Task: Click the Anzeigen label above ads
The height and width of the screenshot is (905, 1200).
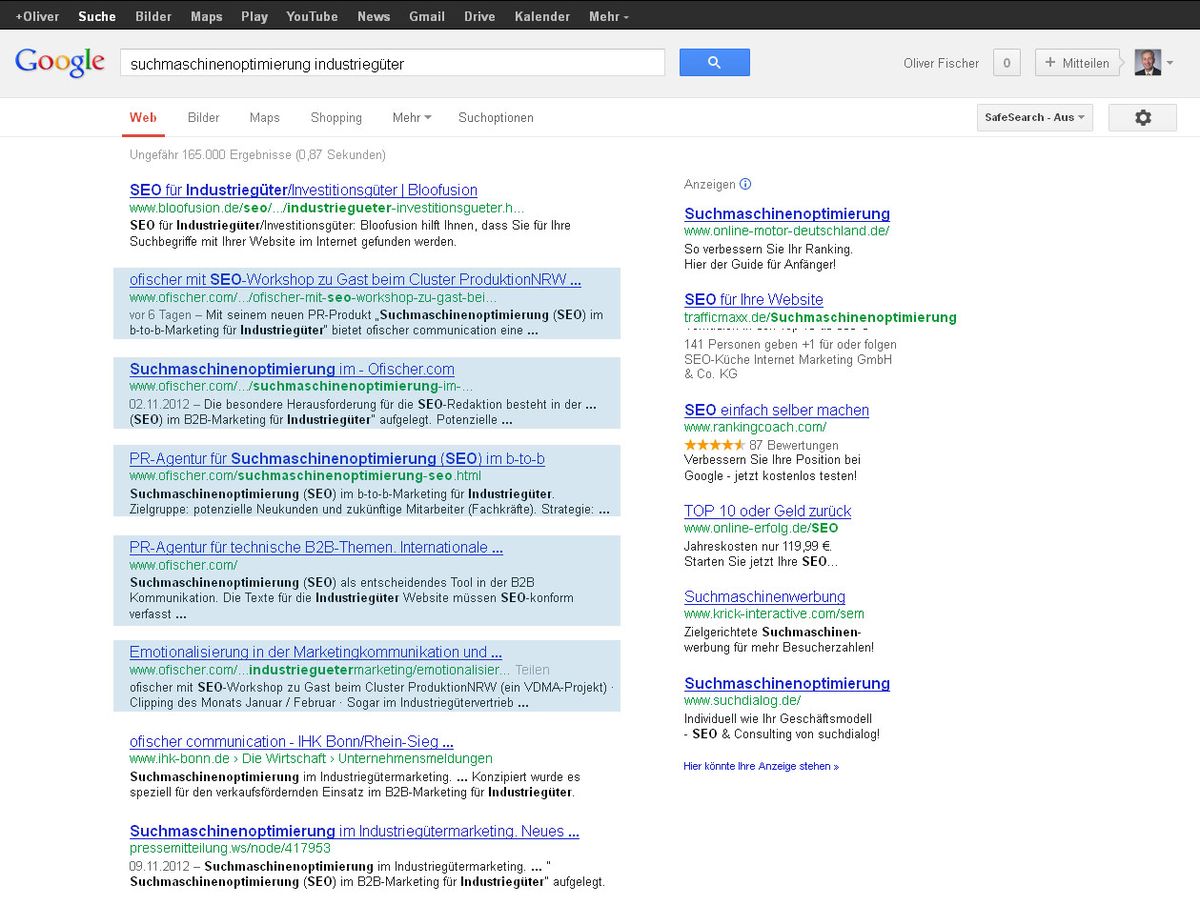Action: coord(710,185)
